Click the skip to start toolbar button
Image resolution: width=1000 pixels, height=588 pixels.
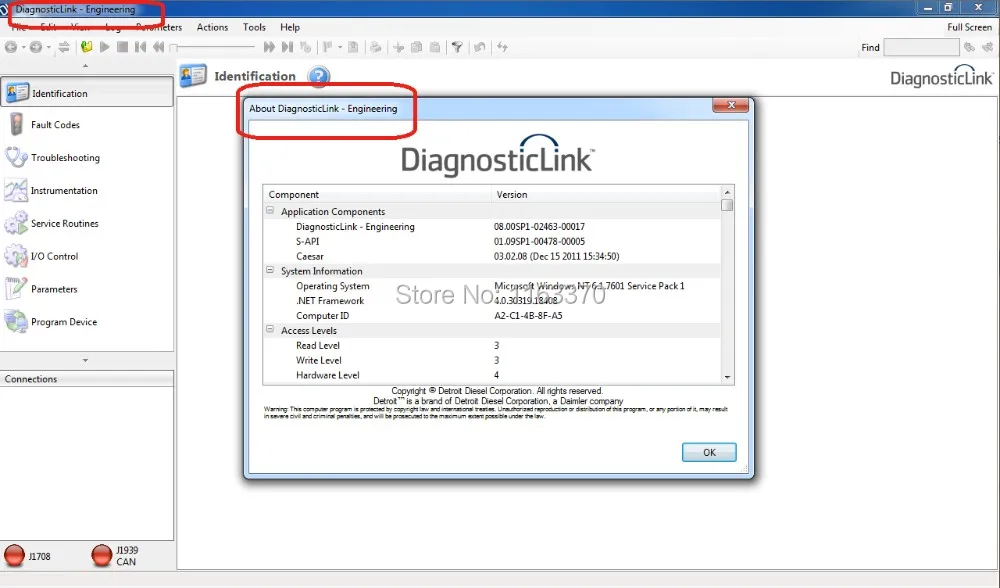click(x=140, y=47)
